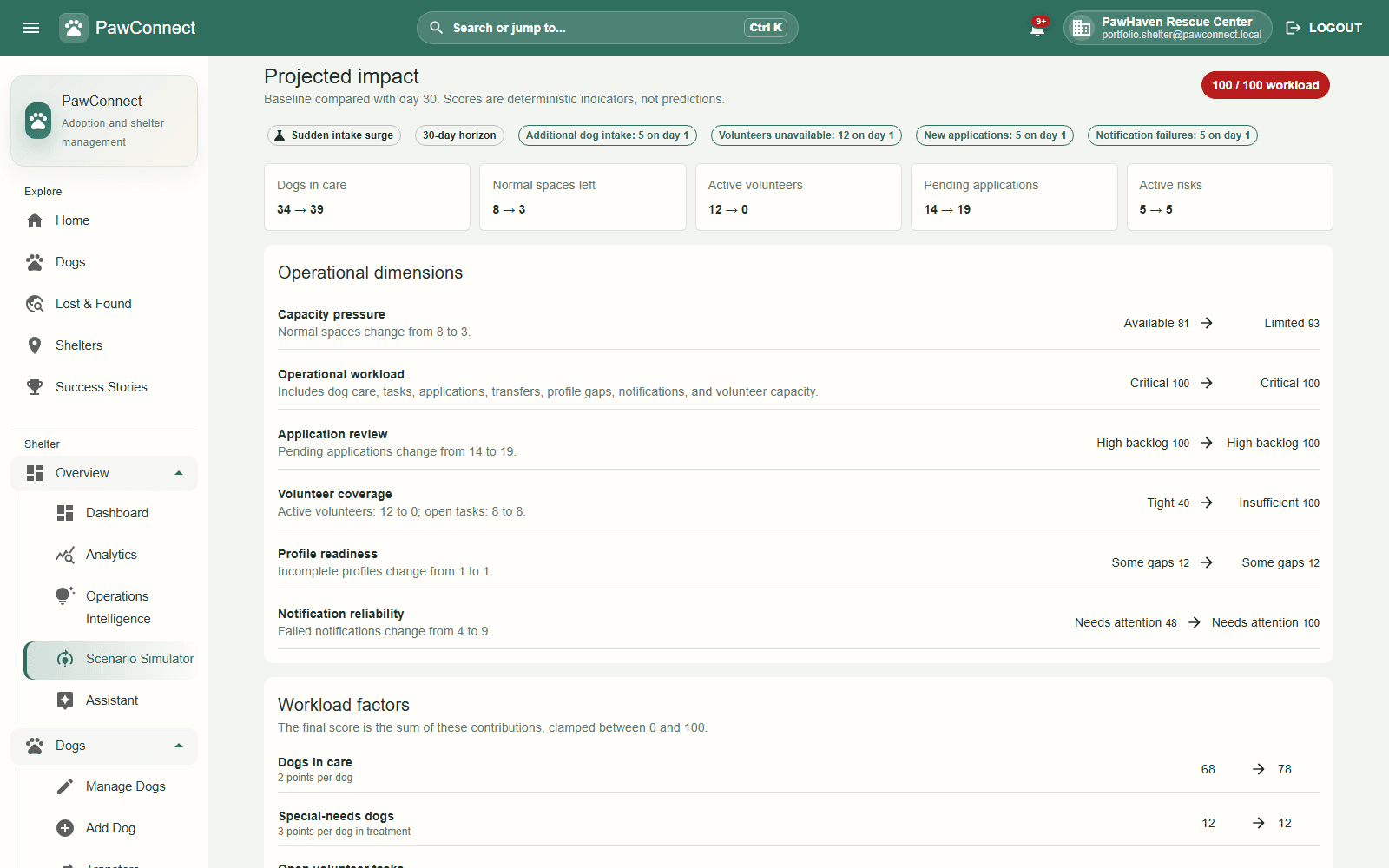Click the arrow icon in the Capacity pressure row
The width and height of the screenshot is (1389, 868).
click(x=1207, y=323)
